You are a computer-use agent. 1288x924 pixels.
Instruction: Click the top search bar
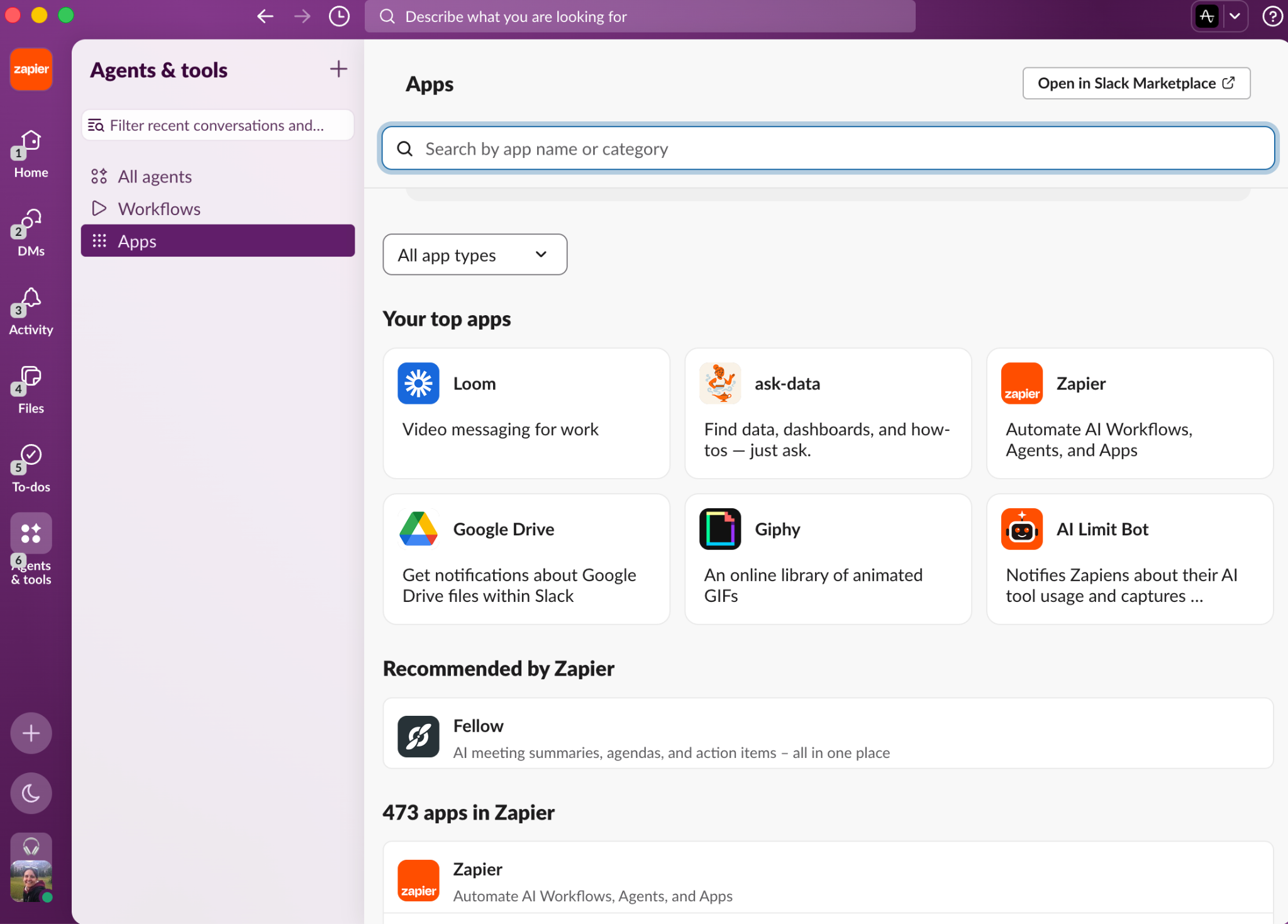tap(640, 16)
